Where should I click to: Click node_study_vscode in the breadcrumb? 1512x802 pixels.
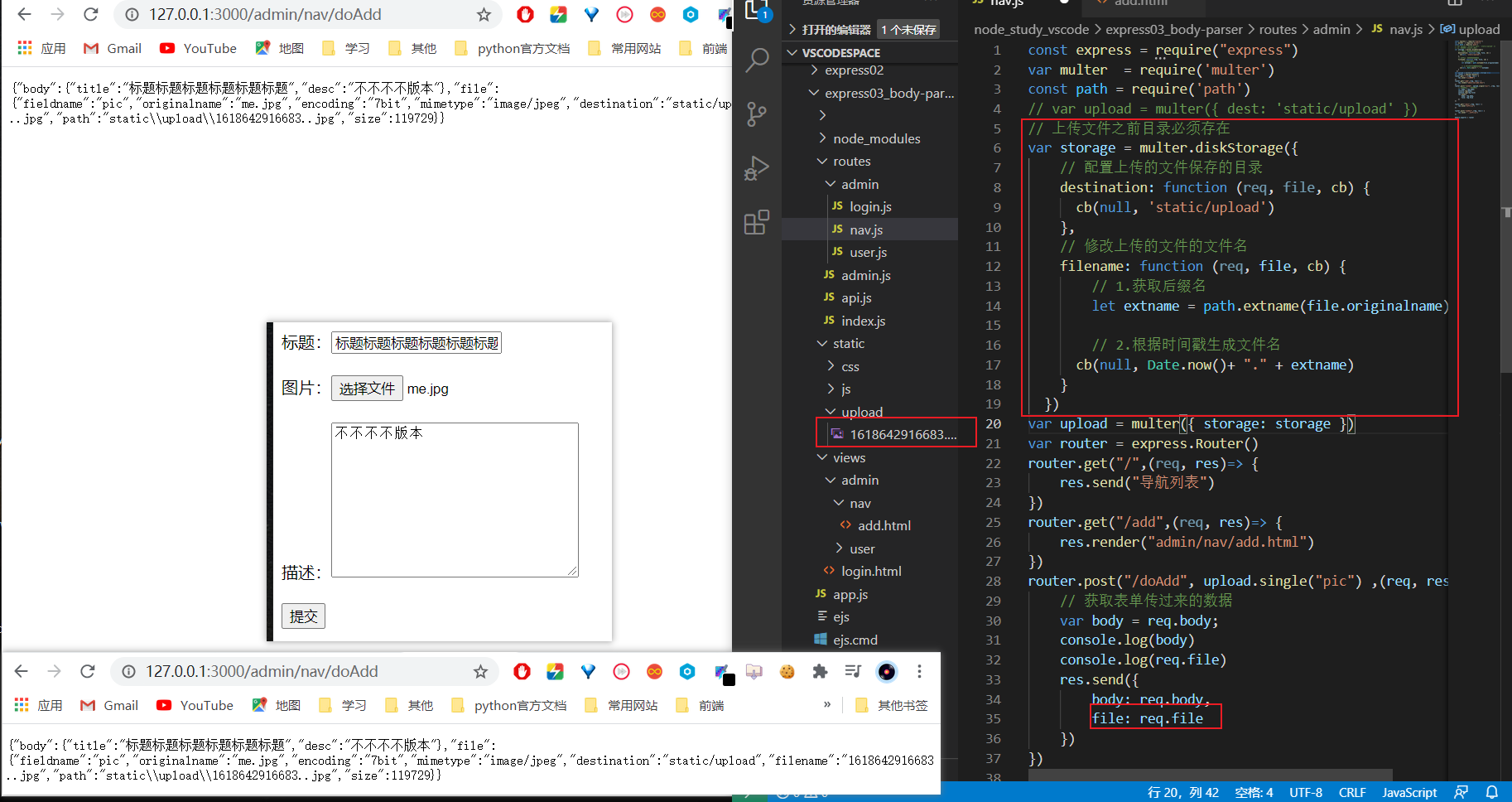click(x=1032, y=29)
